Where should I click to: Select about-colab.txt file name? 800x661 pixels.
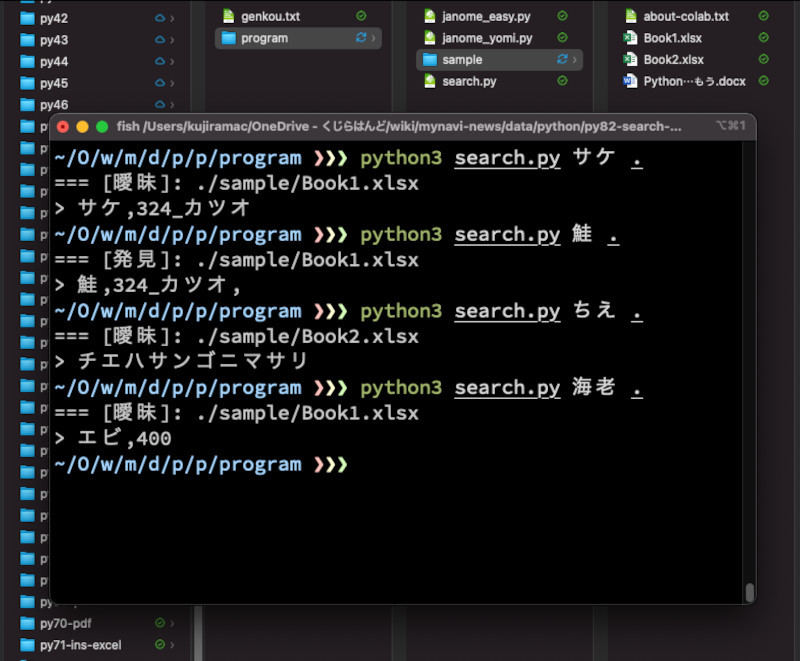(686, 17)
